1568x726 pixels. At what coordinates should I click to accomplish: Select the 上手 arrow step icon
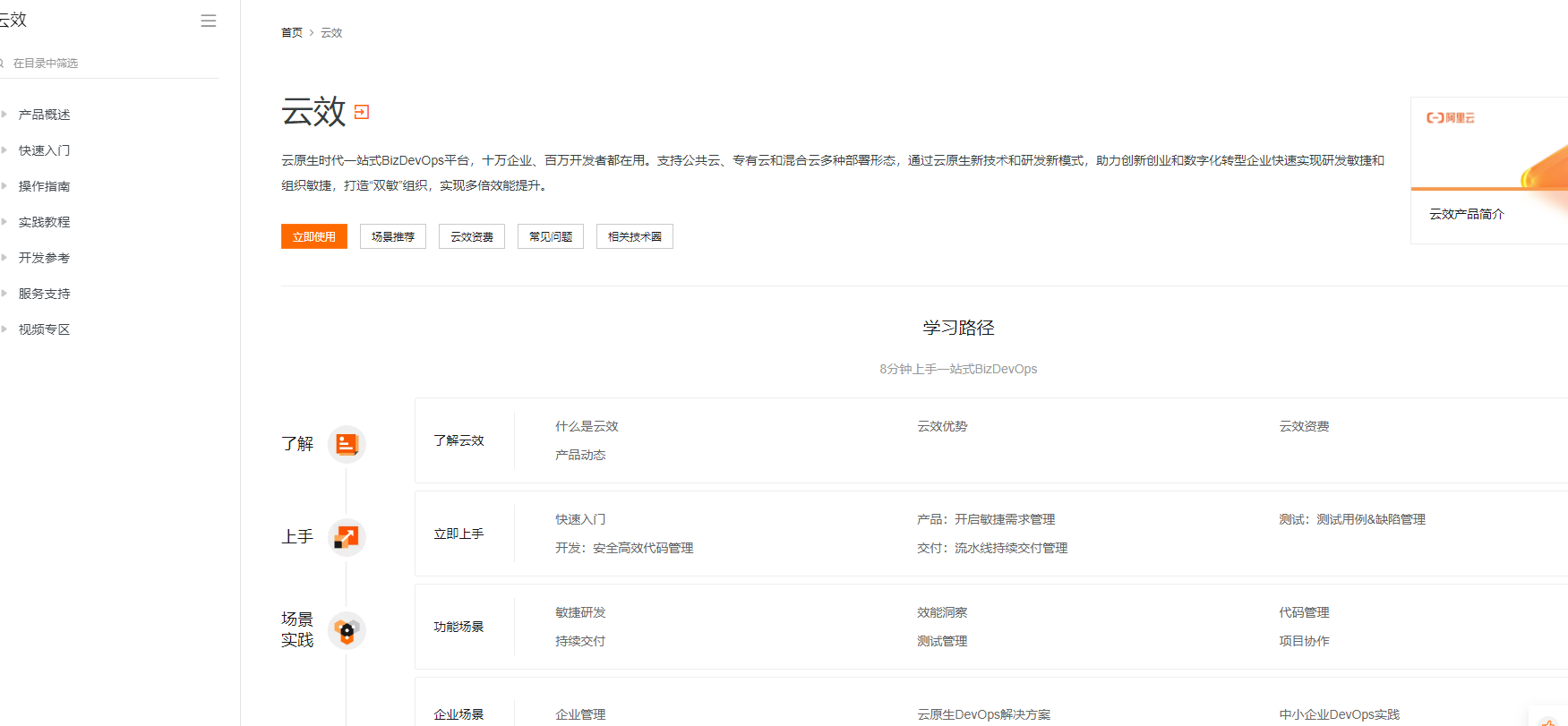[x=347, y=537]
